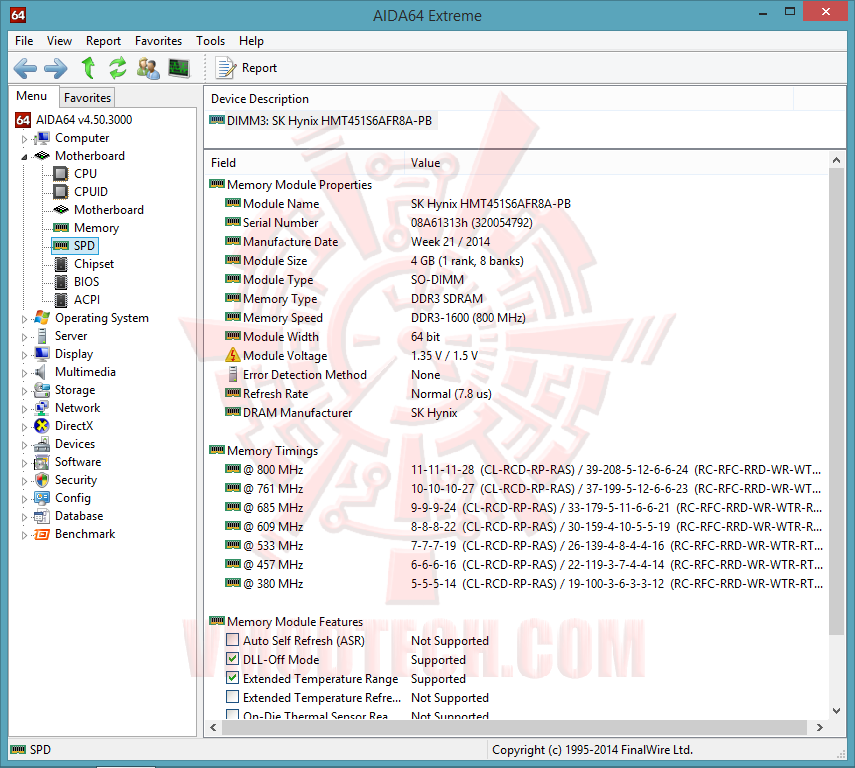Viewport: 855px width, 768px height.
Task: Click vertical scrollbar down arrow
Action: [x=836, y=710]
